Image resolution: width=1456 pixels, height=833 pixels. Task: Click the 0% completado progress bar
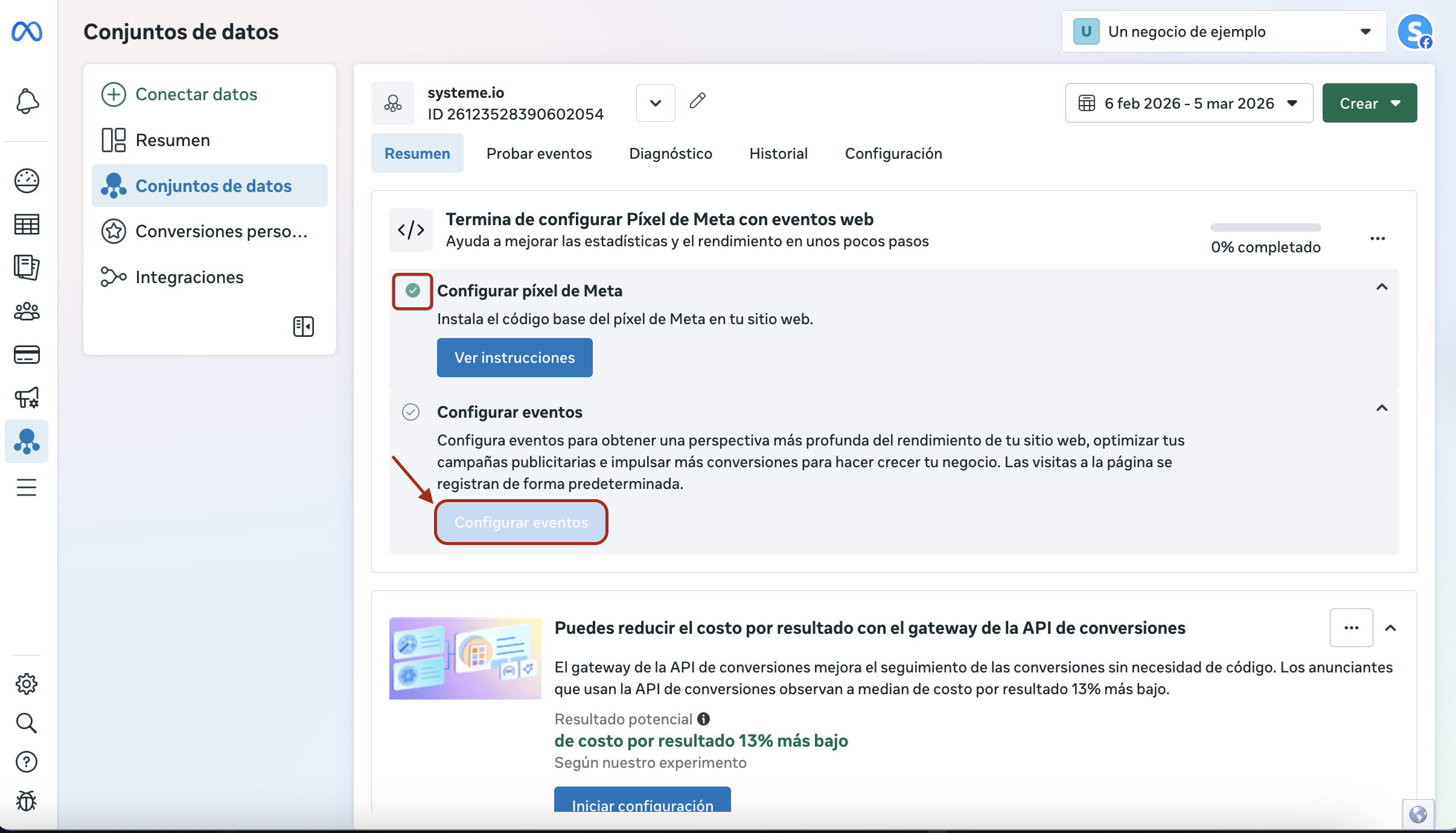[1265, 228]
